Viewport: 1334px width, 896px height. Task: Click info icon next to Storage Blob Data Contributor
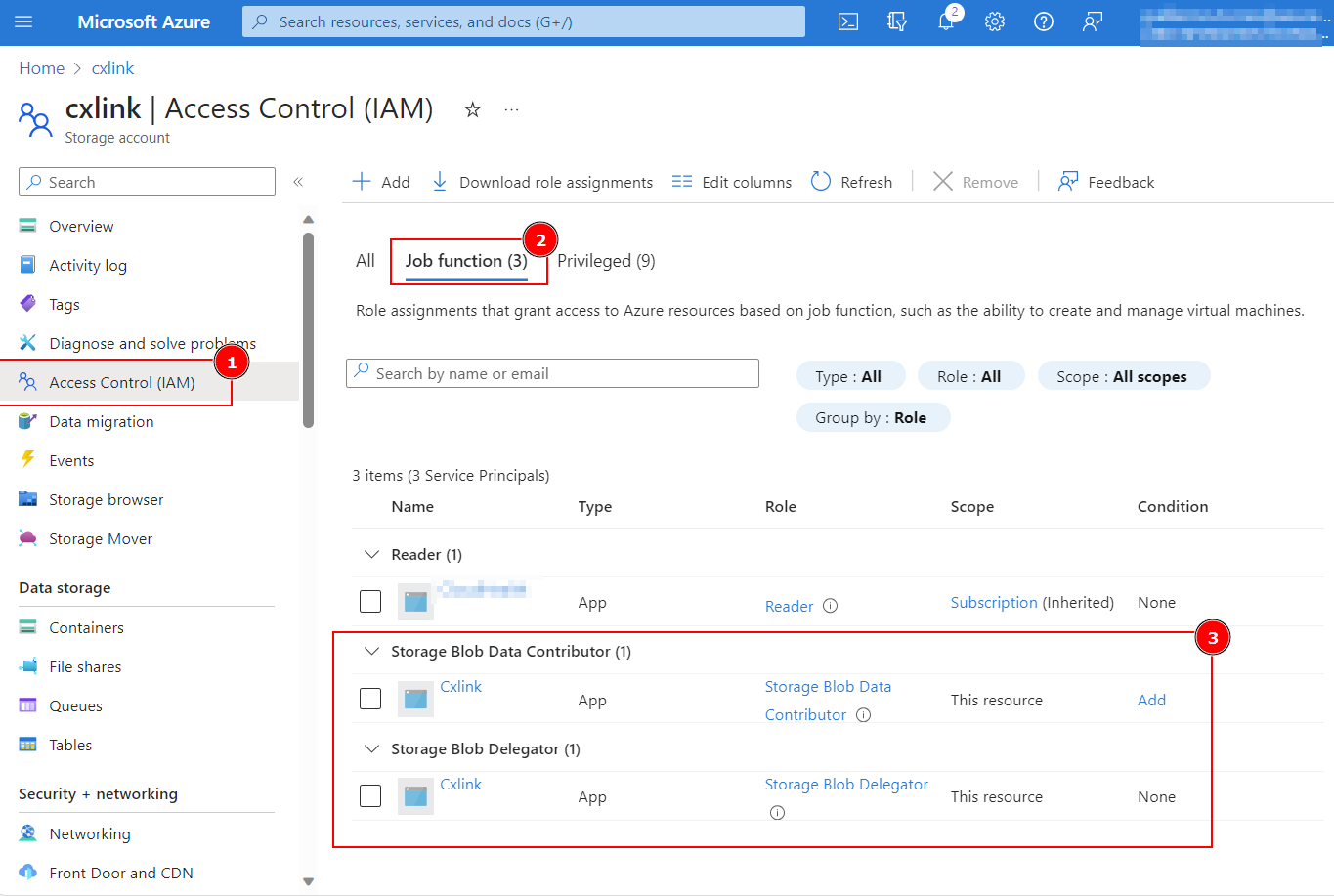click(863, 715)
